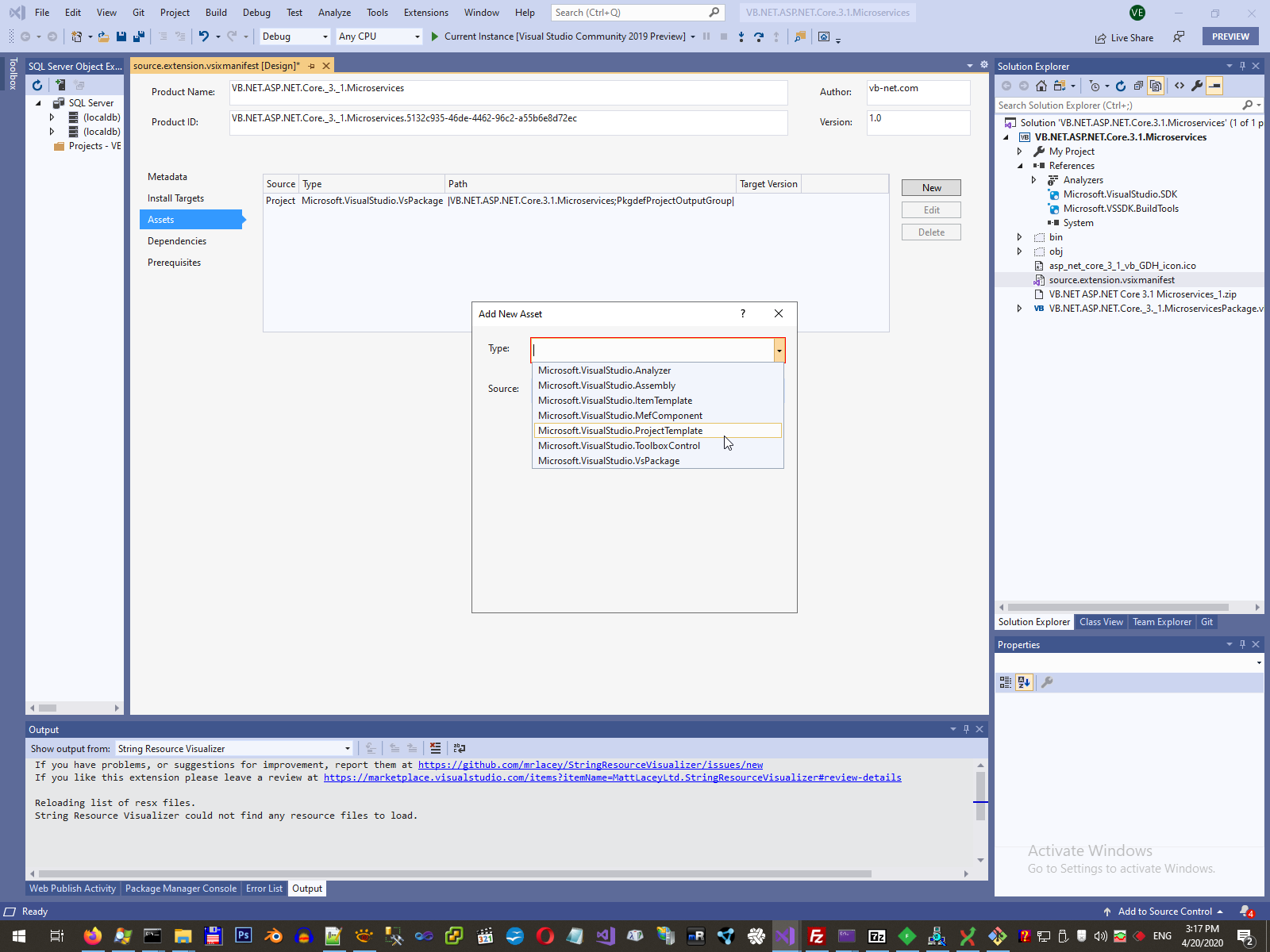Open the Toolbox side tab

coord(13,74)
